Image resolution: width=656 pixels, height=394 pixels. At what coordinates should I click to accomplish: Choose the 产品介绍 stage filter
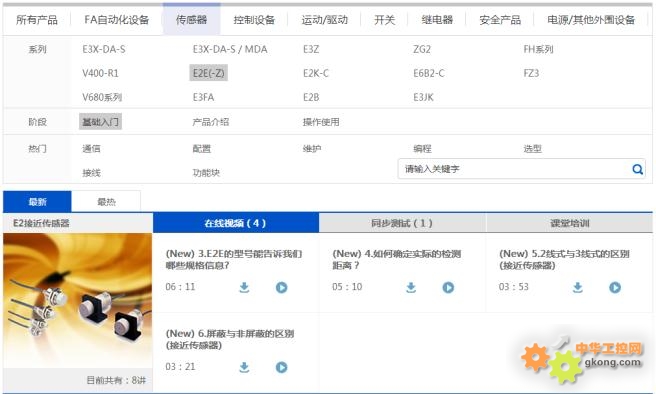[x=210, y=122]
